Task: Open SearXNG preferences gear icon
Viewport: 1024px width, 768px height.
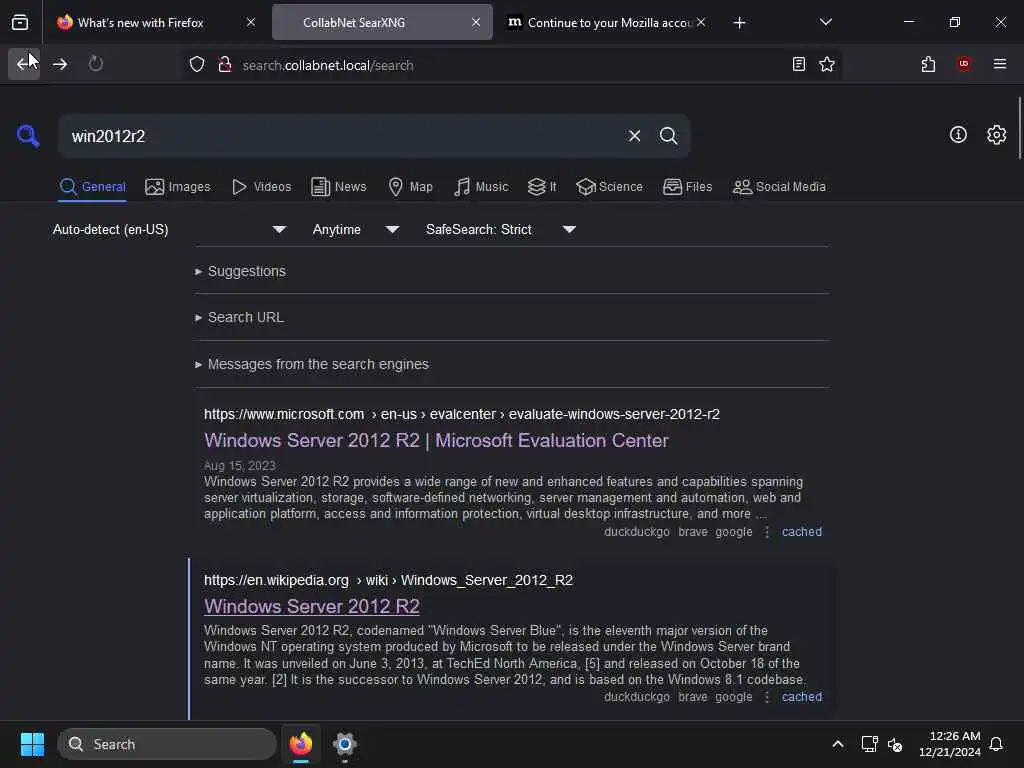Action: (x=996, y=135)
